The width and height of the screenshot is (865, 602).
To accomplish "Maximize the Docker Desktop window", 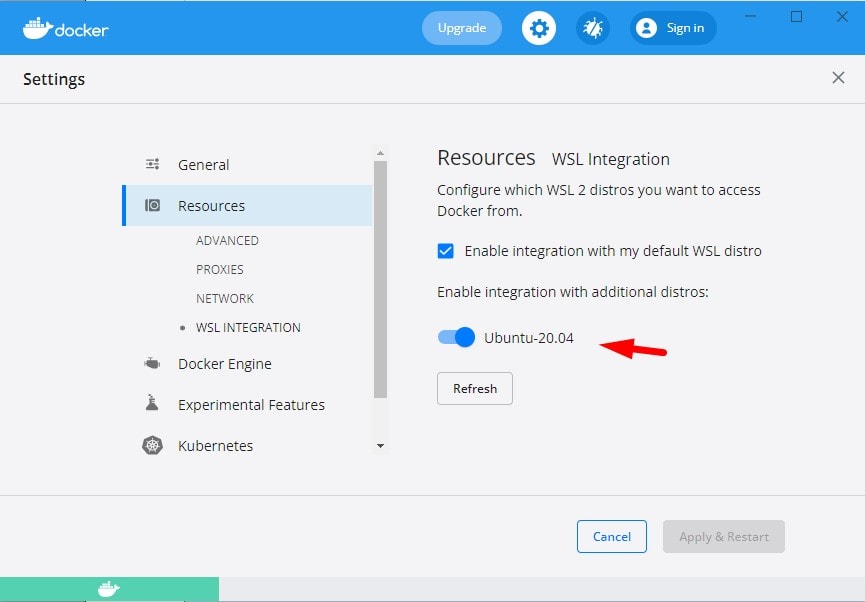I will pyautogui.click(x=796, y=17).
